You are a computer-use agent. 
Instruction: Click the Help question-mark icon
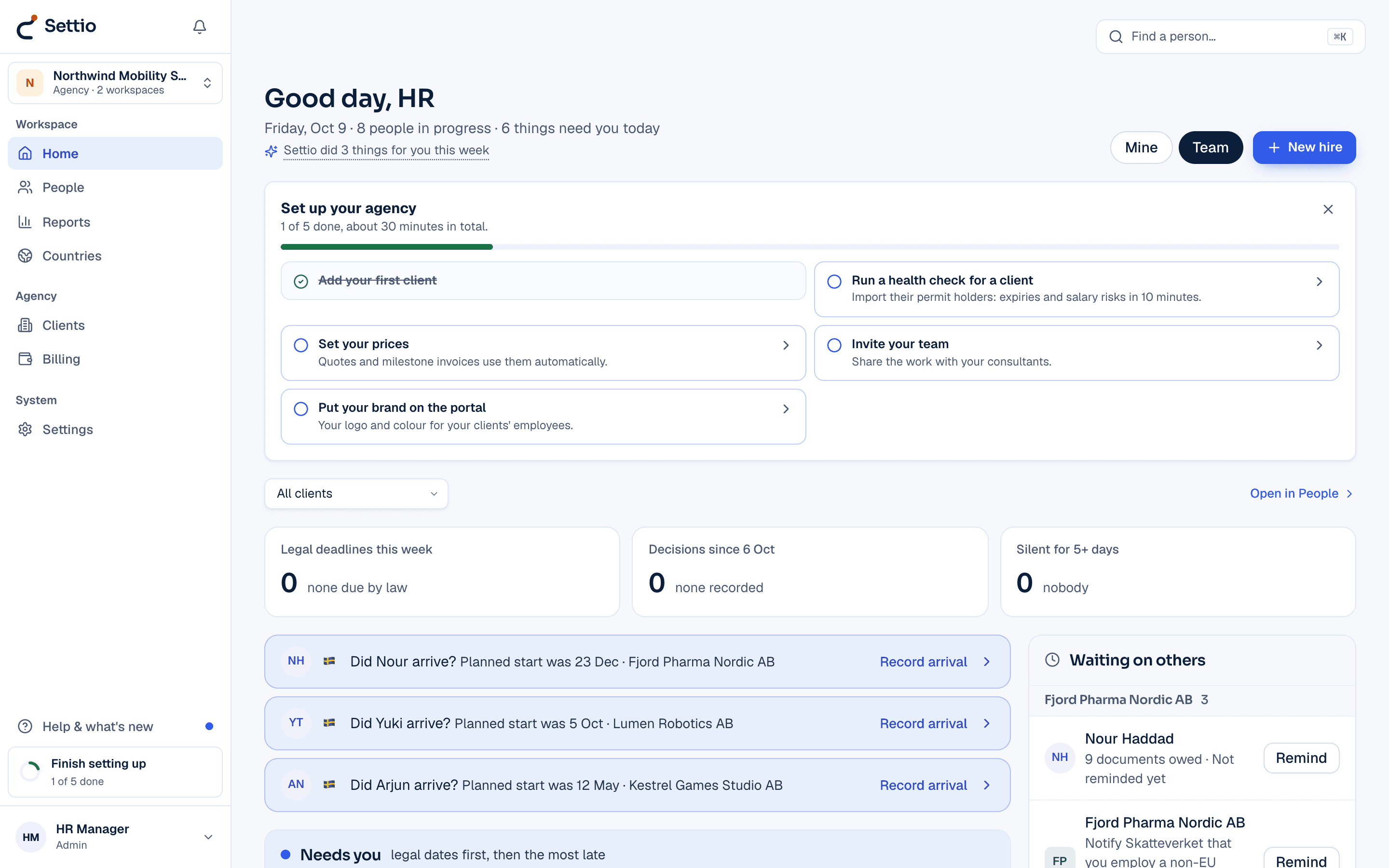25,726
